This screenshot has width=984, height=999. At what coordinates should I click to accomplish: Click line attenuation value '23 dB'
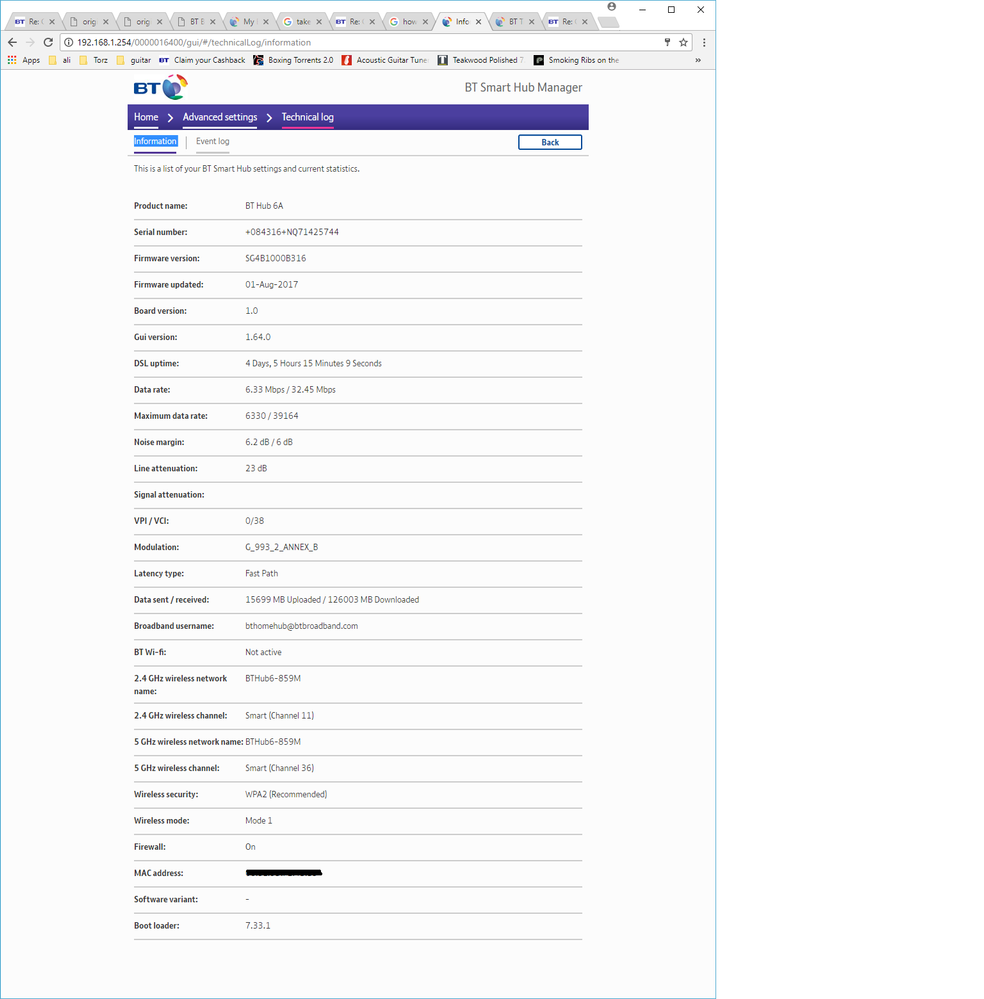(x=256, y=468)
